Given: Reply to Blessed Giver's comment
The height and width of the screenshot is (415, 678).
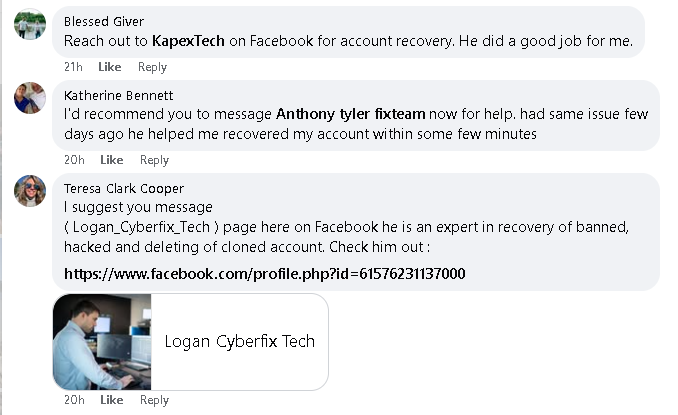Looking at the screenshot, I should pos(152,67).
